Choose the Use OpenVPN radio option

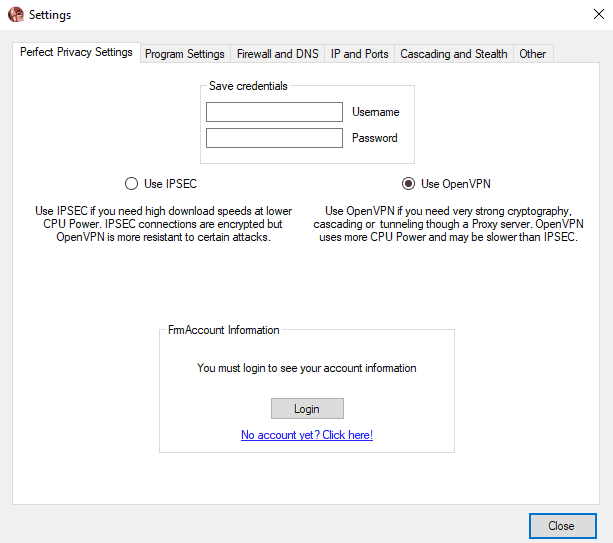(x=408, y=184)
